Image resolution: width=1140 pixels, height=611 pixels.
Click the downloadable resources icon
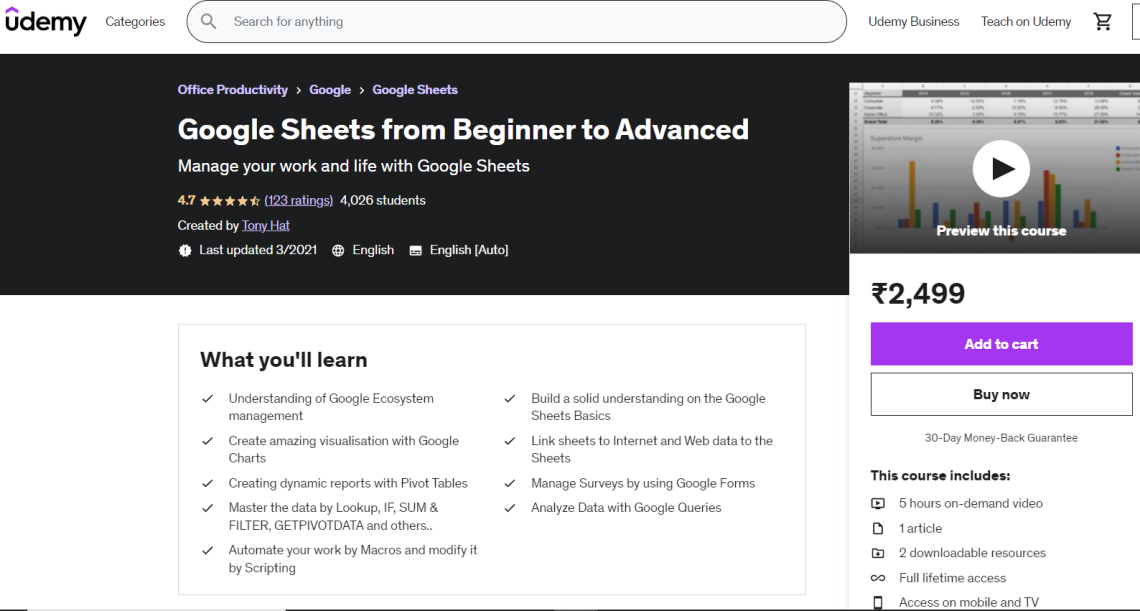(x=878, y=553)
